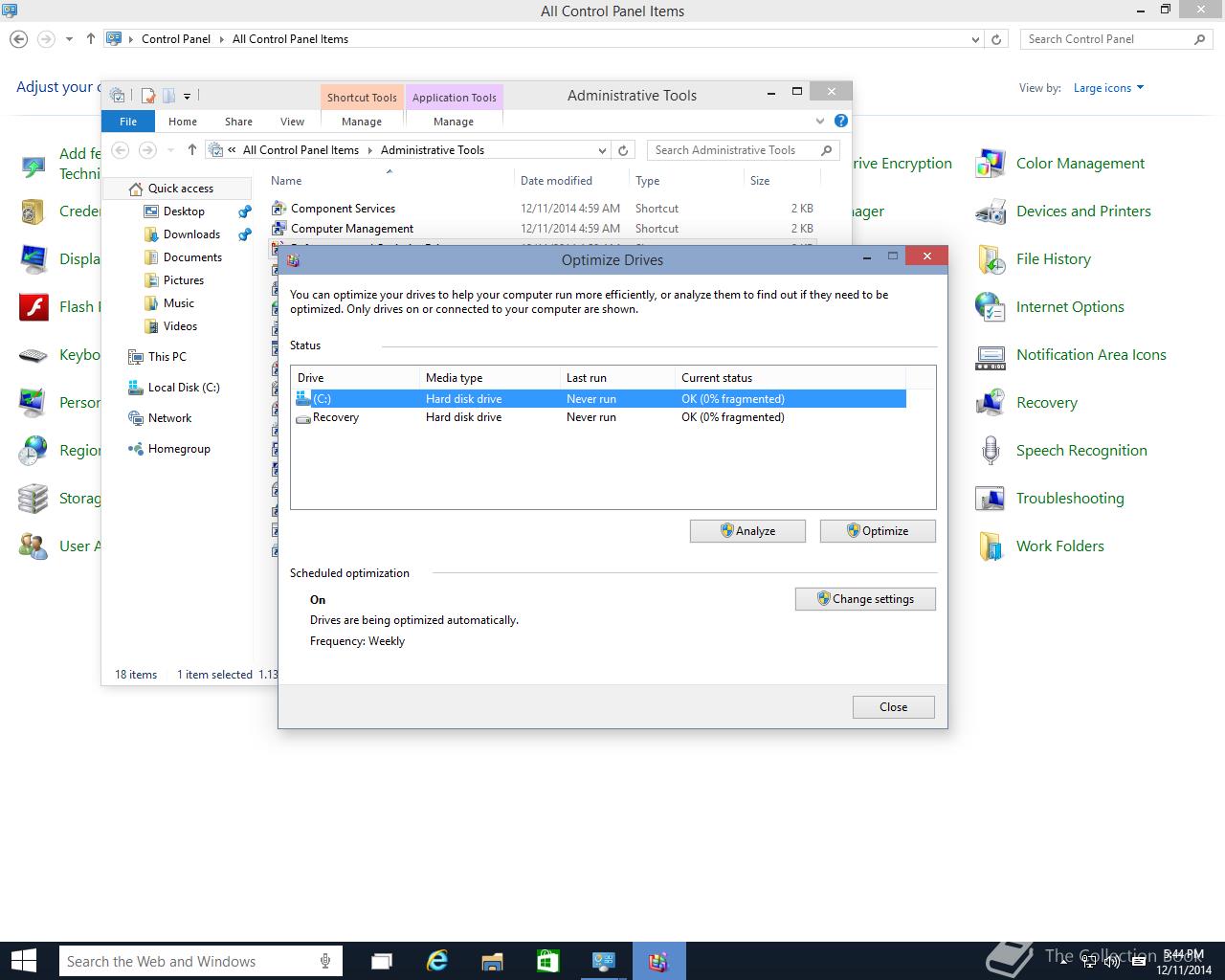The height and width of the screenshot is (980, 1225).
Task: Launch Internet Explorer from taskbar
Action: click(x=436, y=961)
